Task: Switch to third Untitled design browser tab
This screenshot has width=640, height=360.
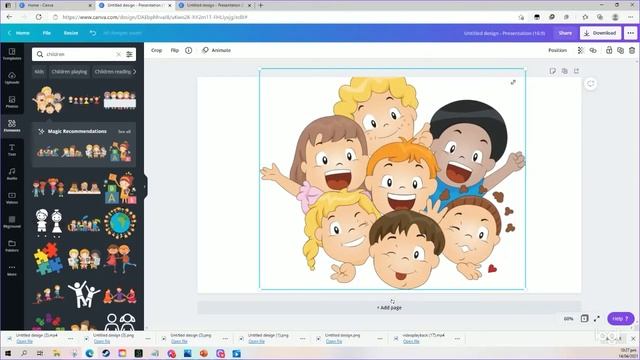Action: pyautogui.click(x=216, y=5)
